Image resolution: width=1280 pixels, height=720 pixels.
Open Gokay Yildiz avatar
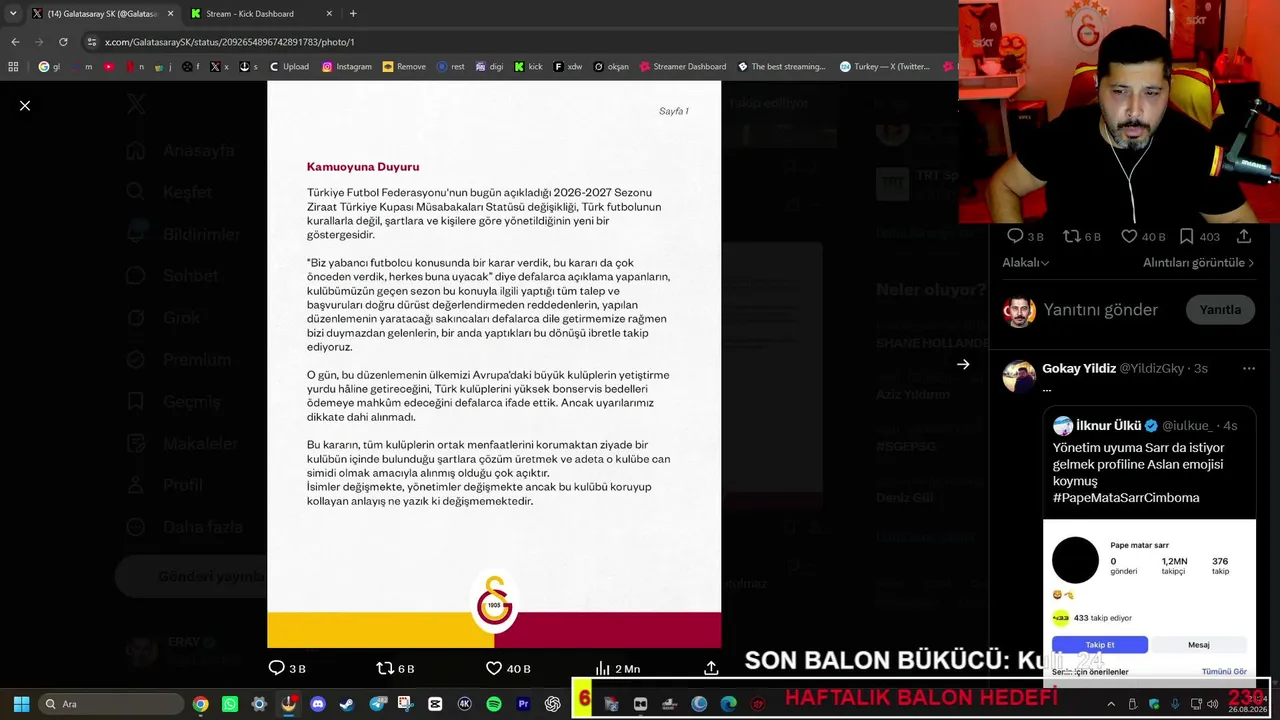click(x=1019, y=377)
